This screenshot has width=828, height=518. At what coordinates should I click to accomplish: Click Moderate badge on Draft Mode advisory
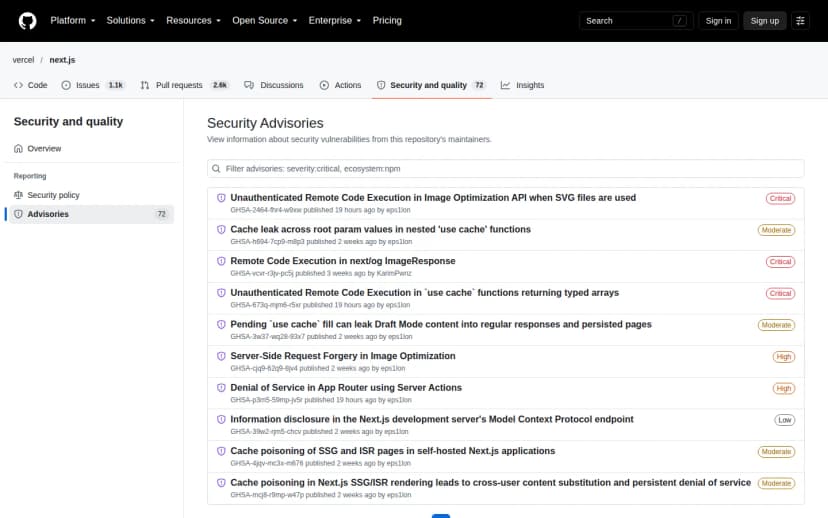pyautogui.click(x=776, y=325)
